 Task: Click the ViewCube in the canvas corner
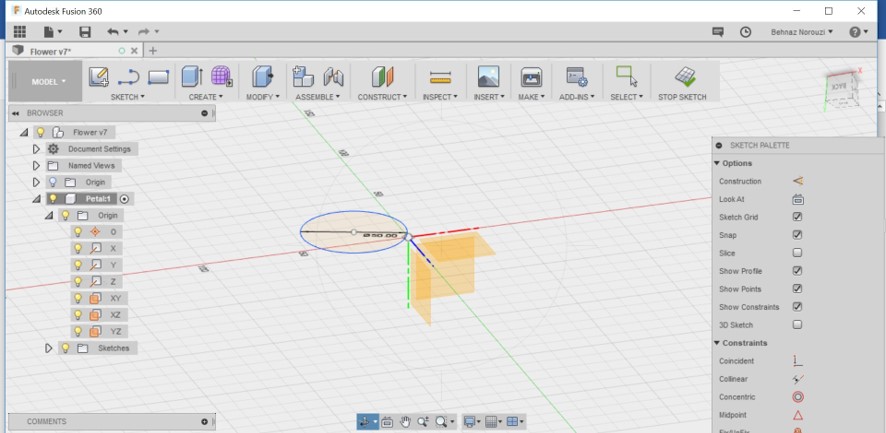844,88
